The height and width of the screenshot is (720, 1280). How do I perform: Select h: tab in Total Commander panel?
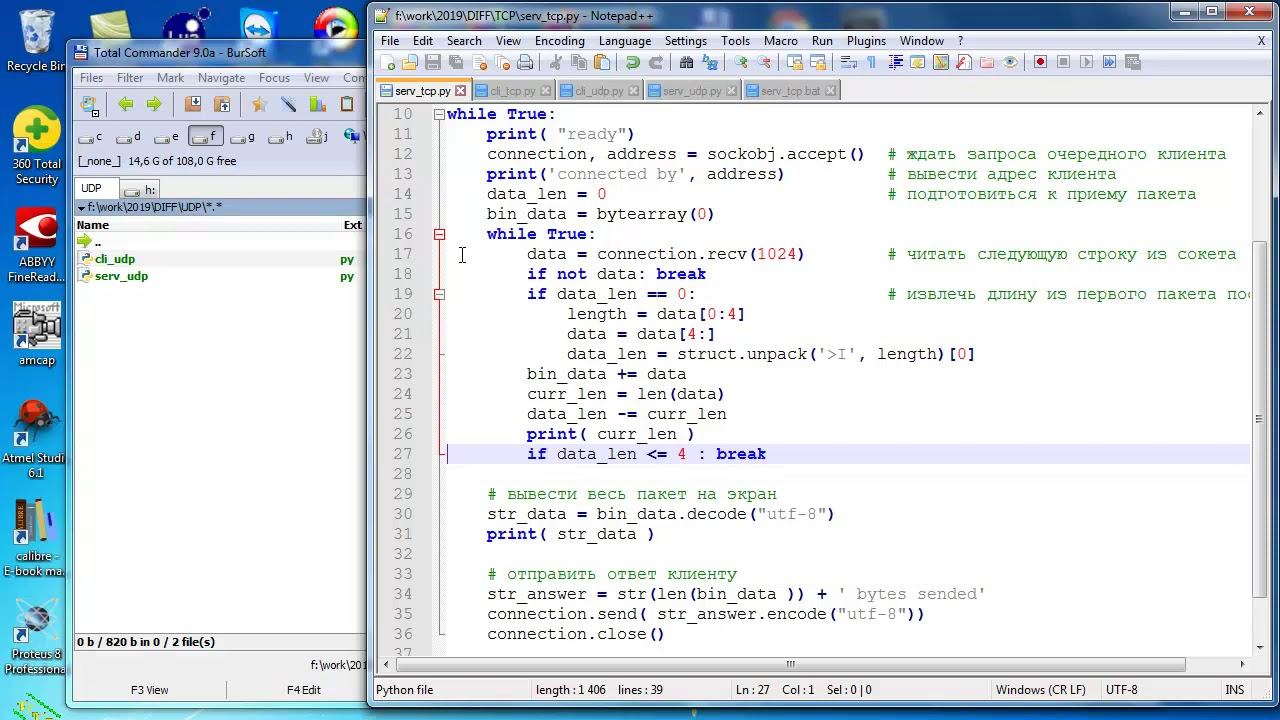click(140, 189)
